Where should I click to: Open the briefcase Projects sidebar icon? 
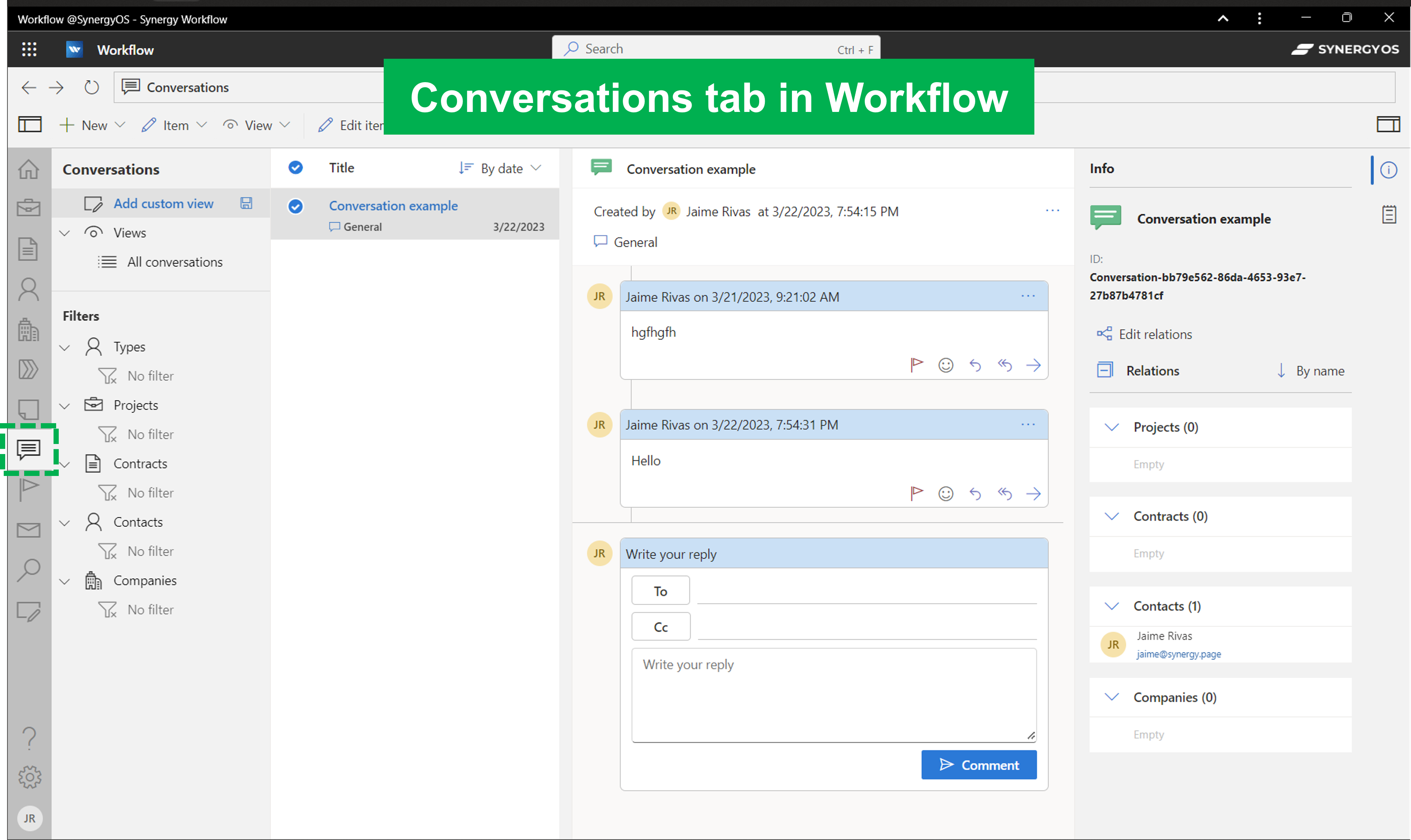(29, 208)
